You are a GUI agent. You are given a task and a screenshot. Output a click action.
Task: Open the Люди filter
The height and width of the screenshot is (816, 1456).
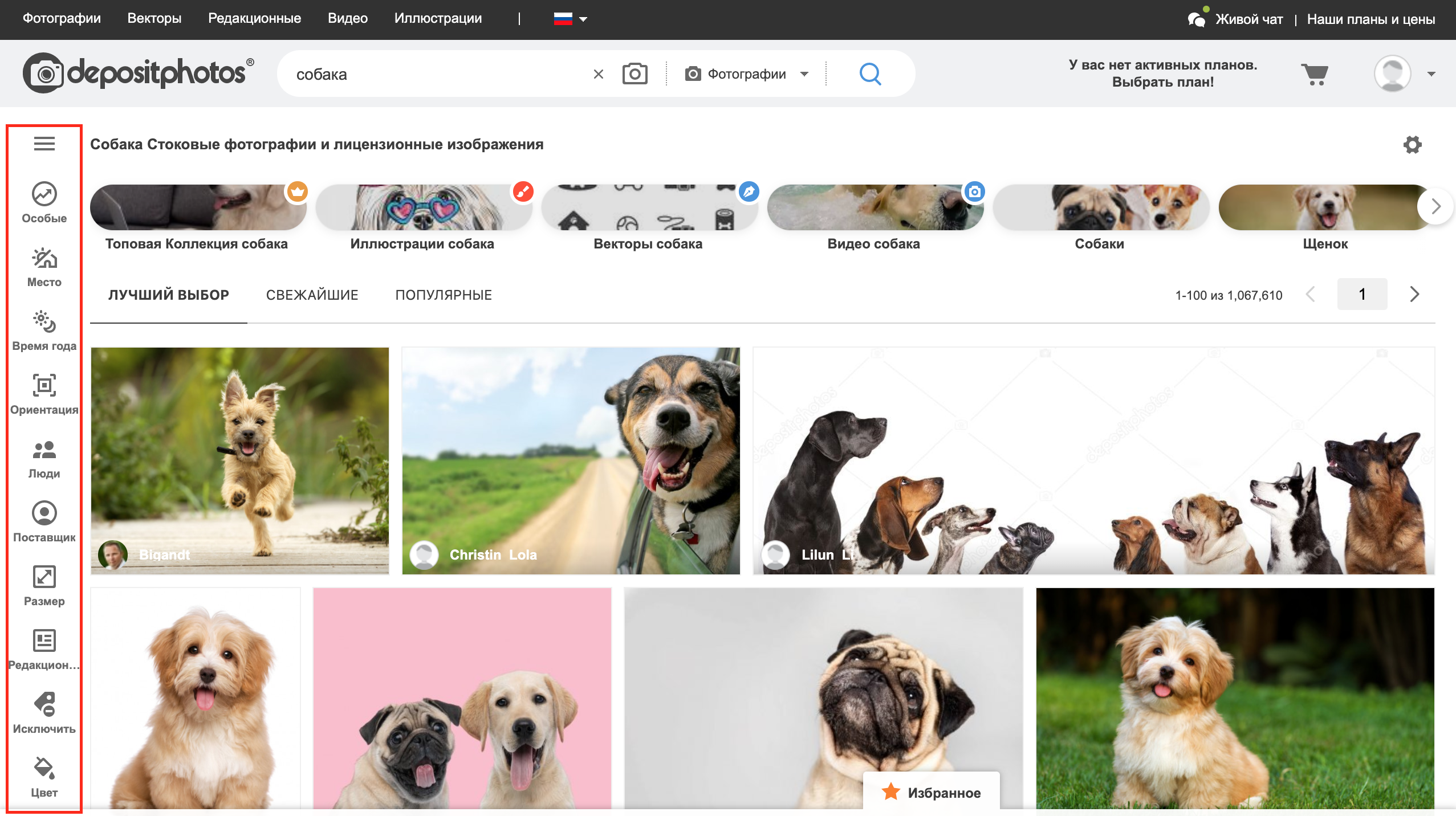coord(44,458)
